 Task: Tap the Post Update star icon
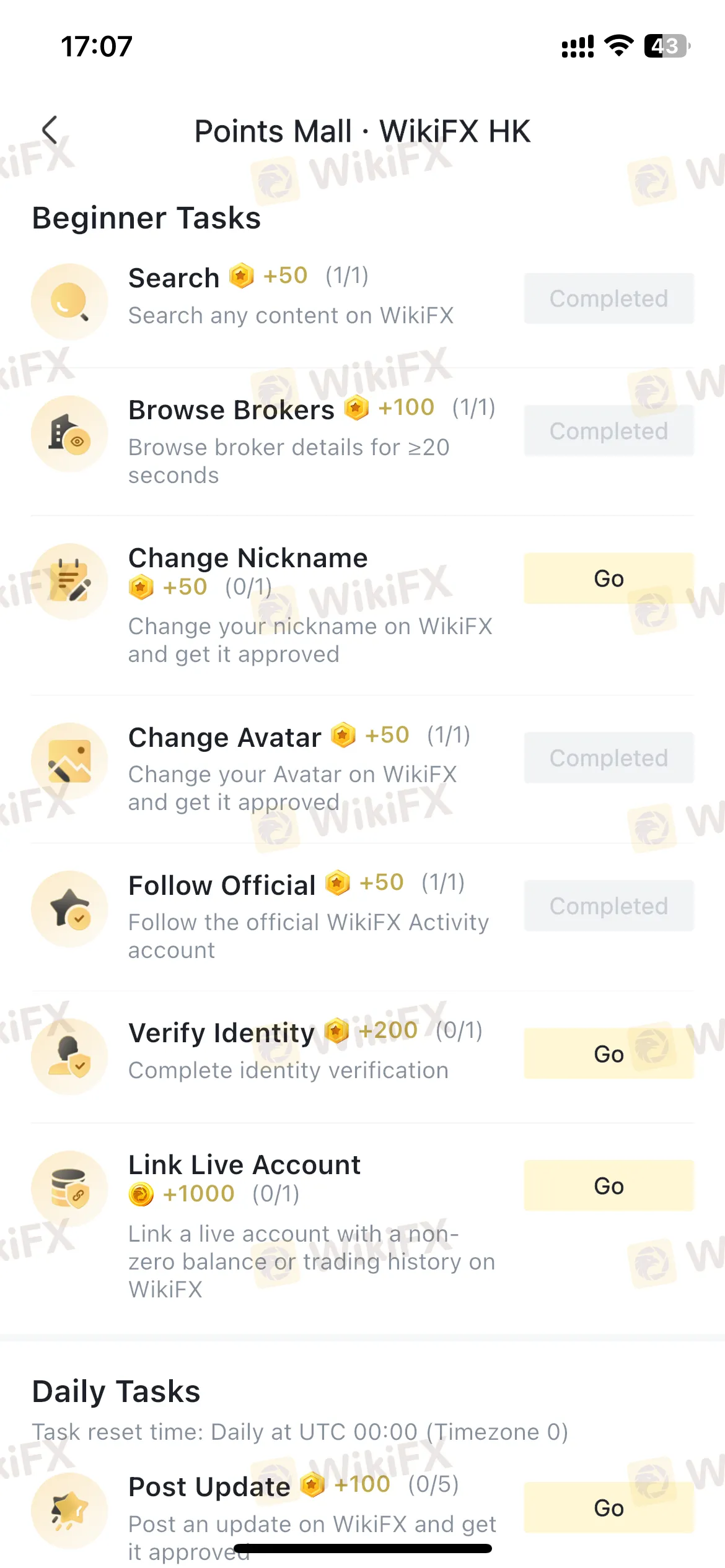69,1510
